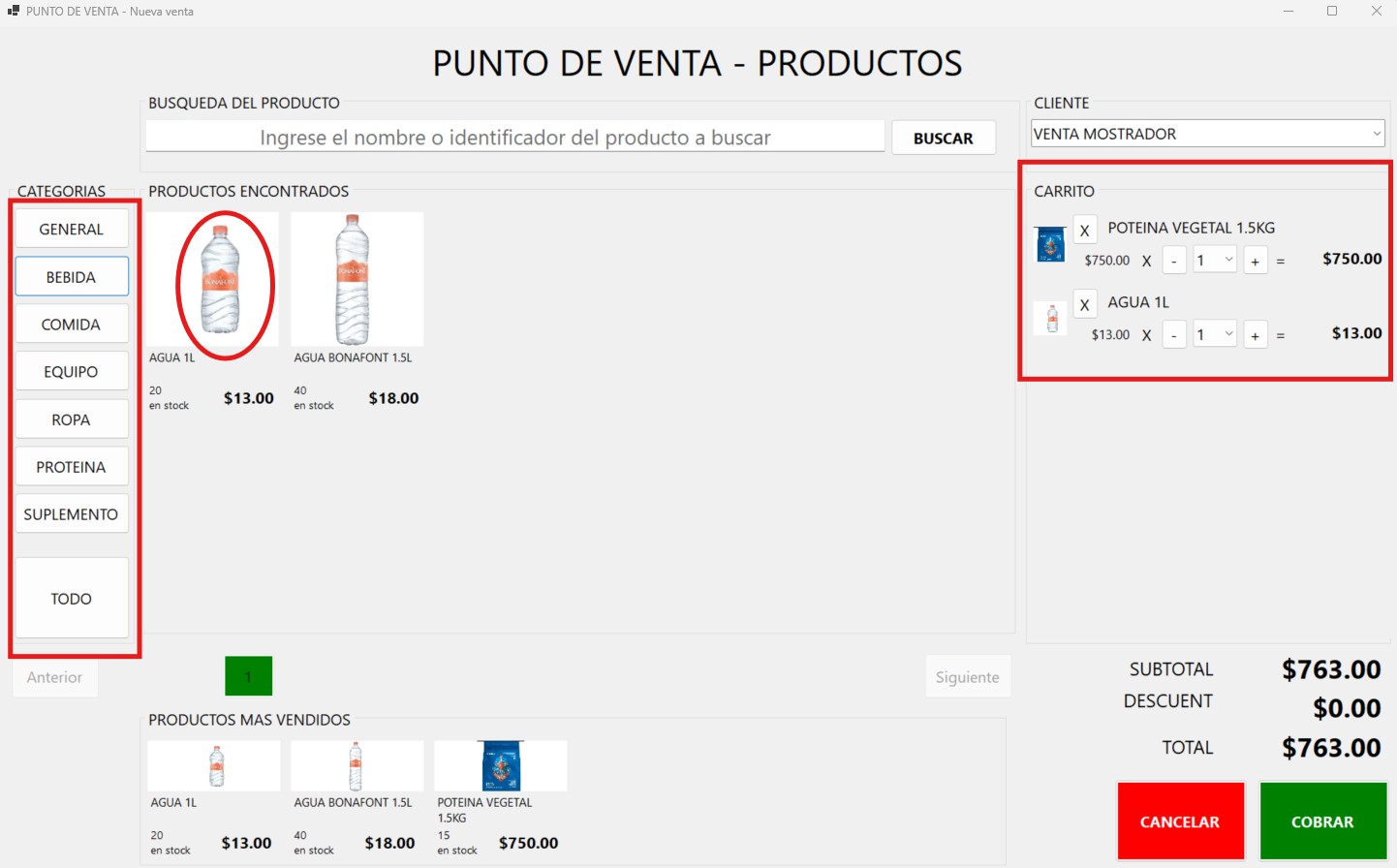Select the COMIDA category
Screen dimensions: 1397x868
tap(72, 325)
